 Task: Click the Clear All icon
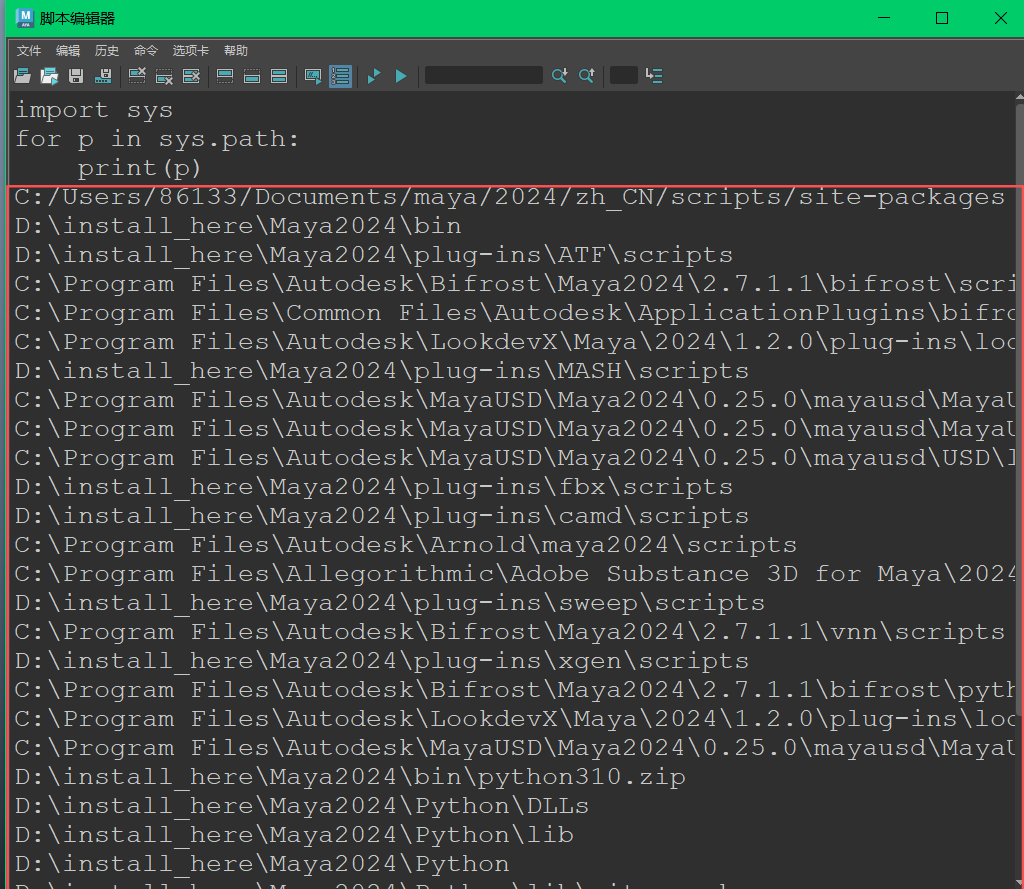(x=191, y=76)
